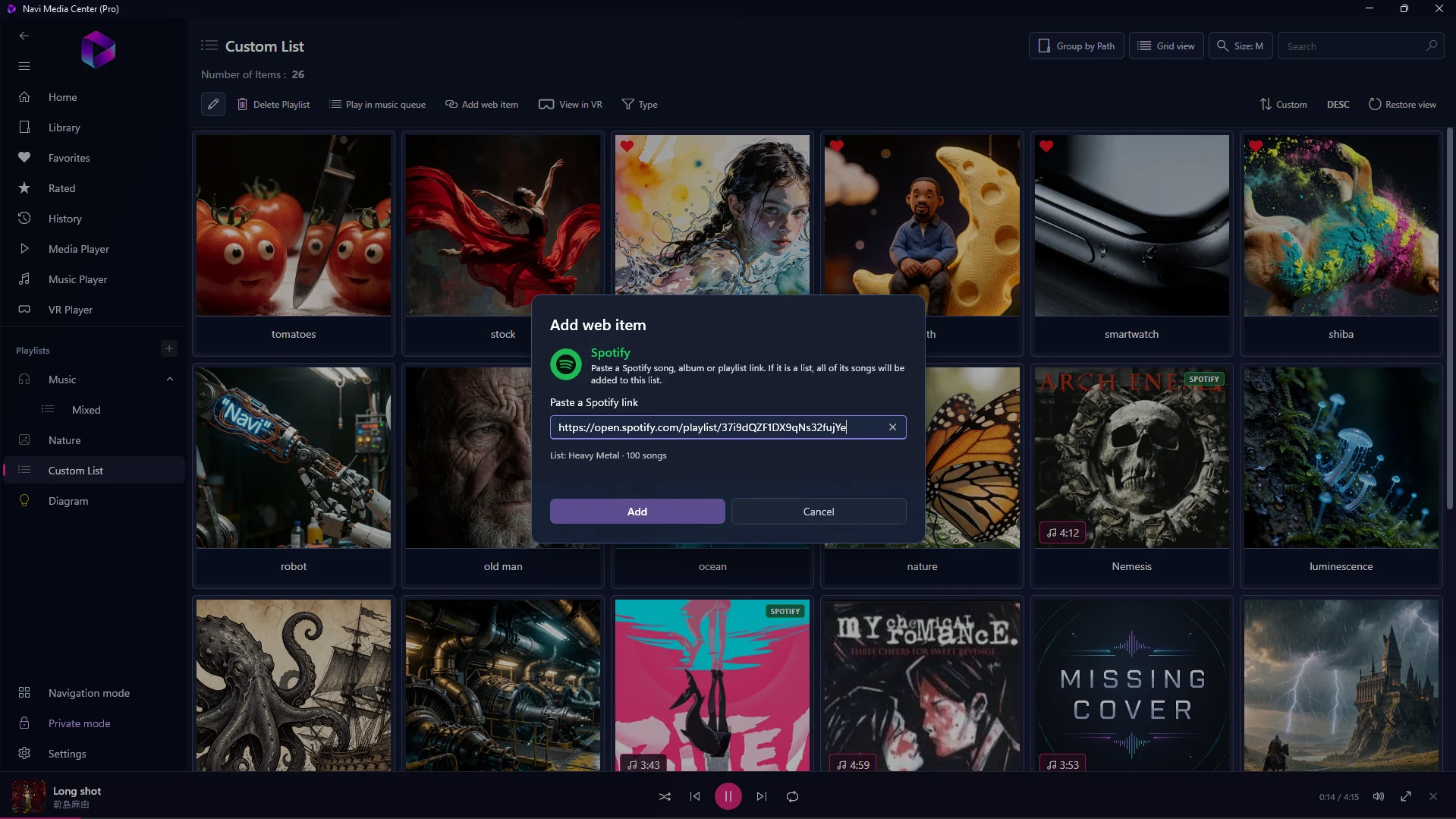Open the Home page

(93, 97)
